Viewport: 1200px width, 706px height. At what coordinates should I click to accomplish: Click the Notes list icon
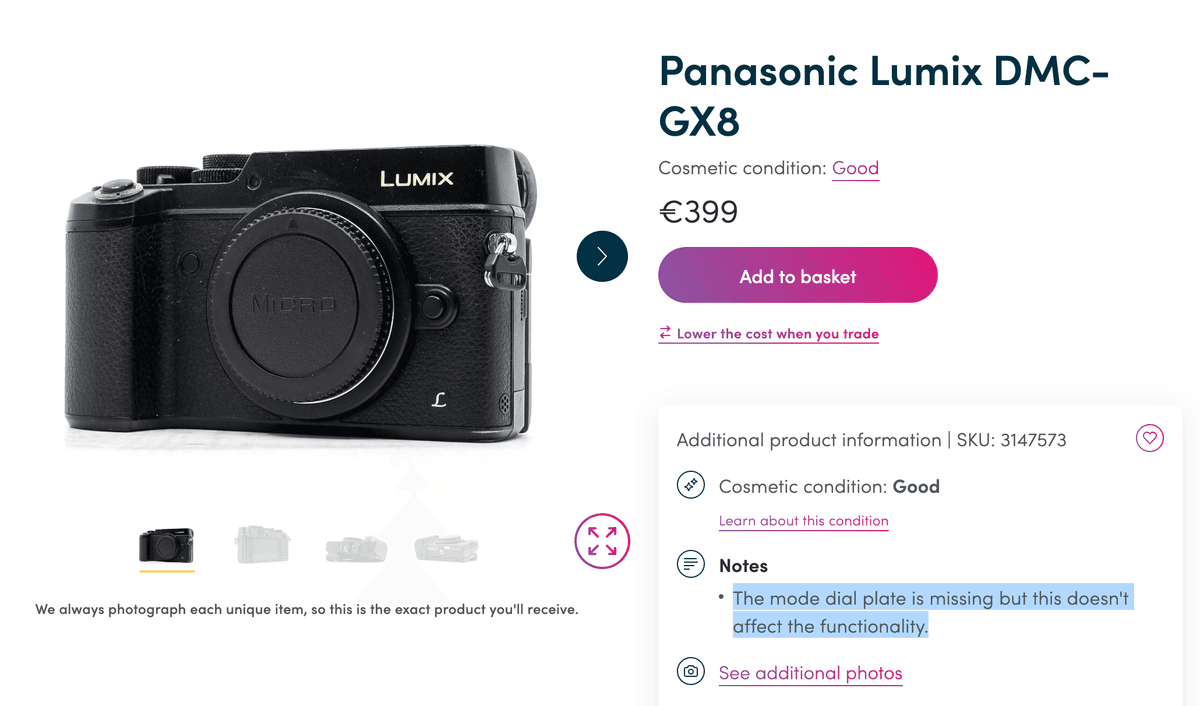tap(690, 565)
